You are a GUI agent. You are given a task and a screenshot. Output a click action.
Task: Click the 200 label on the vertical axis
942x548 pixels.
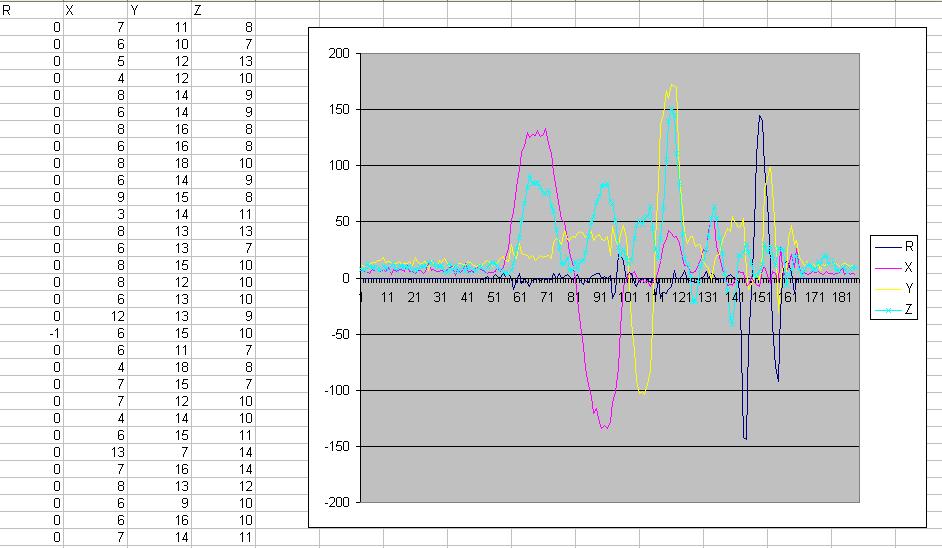339,53
